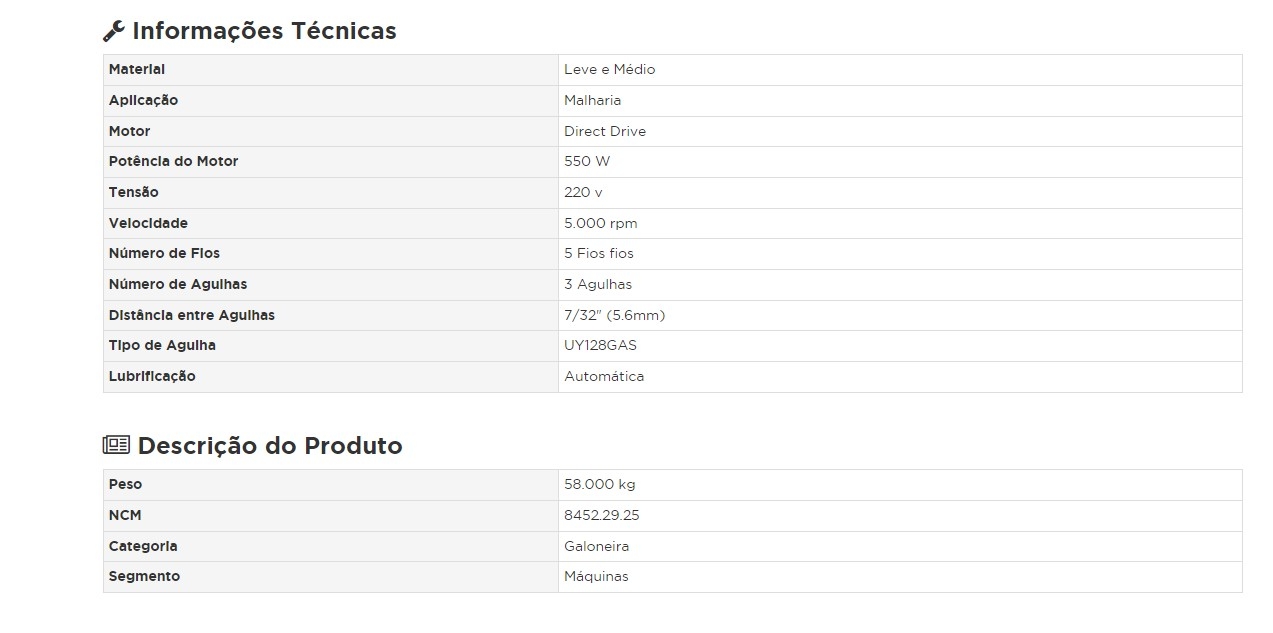This screenshot has width=1273, height=633.
Task: Click the Informações Técnicas heading
Action: point(264,31)
